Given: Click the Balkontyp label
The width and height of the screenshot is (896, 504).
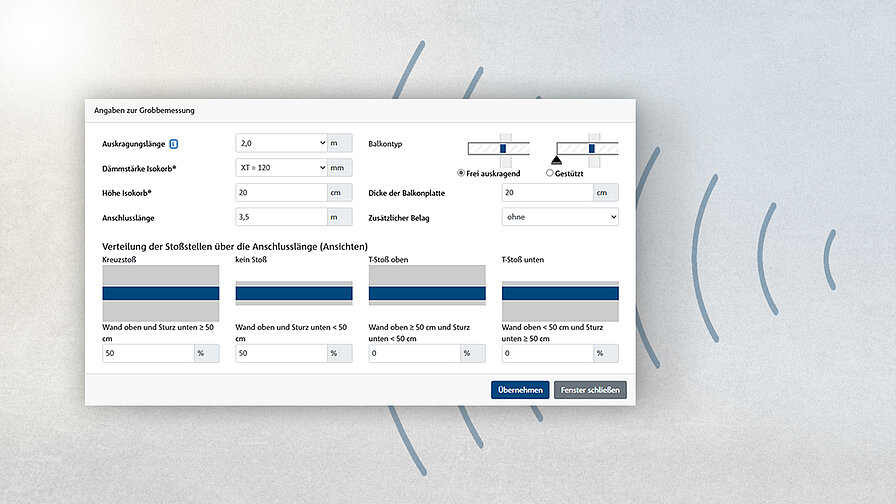Looking at the screenshot, I should 385,144.
